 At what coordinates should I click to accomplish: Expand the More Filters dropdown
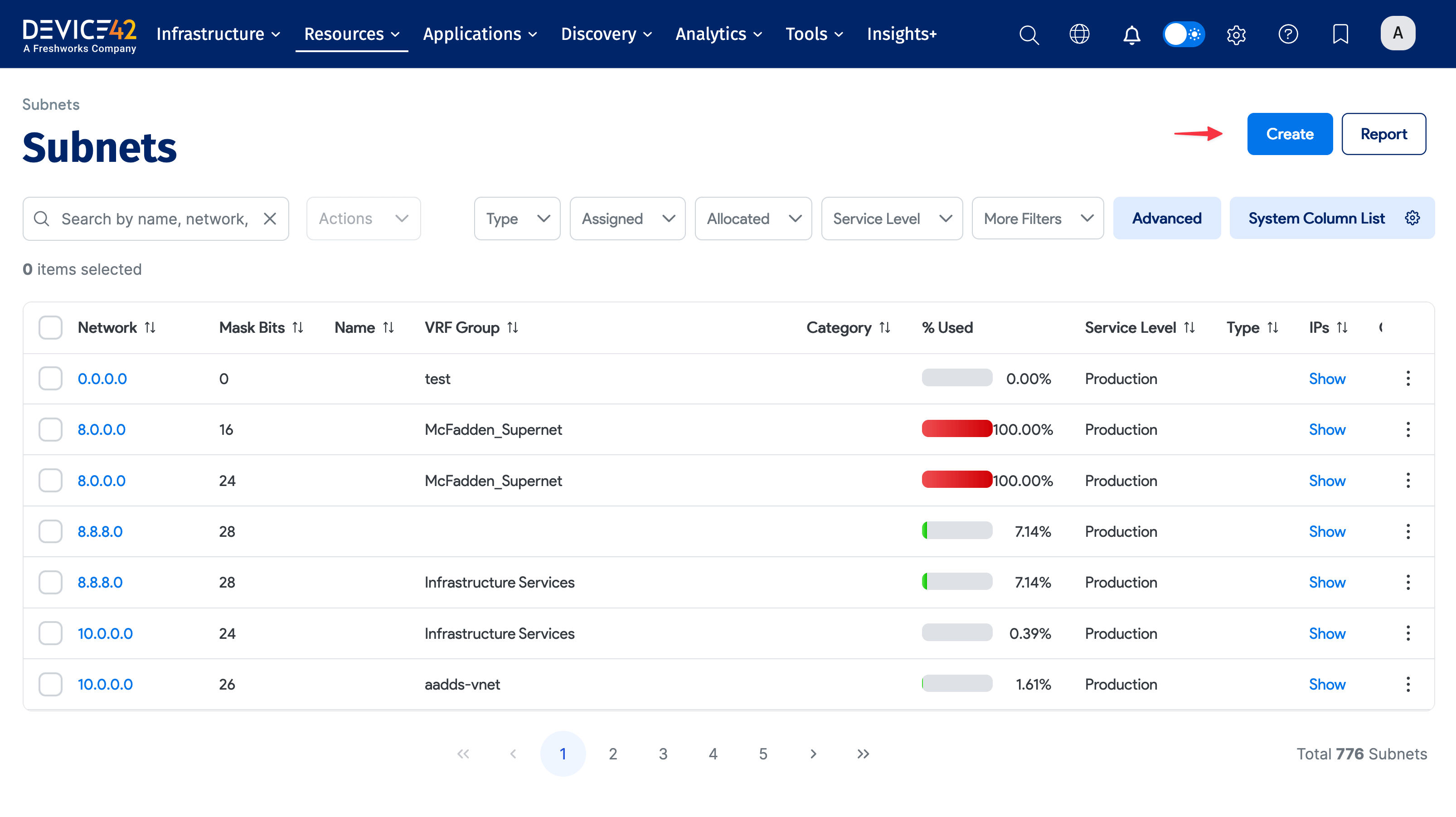1037,218
